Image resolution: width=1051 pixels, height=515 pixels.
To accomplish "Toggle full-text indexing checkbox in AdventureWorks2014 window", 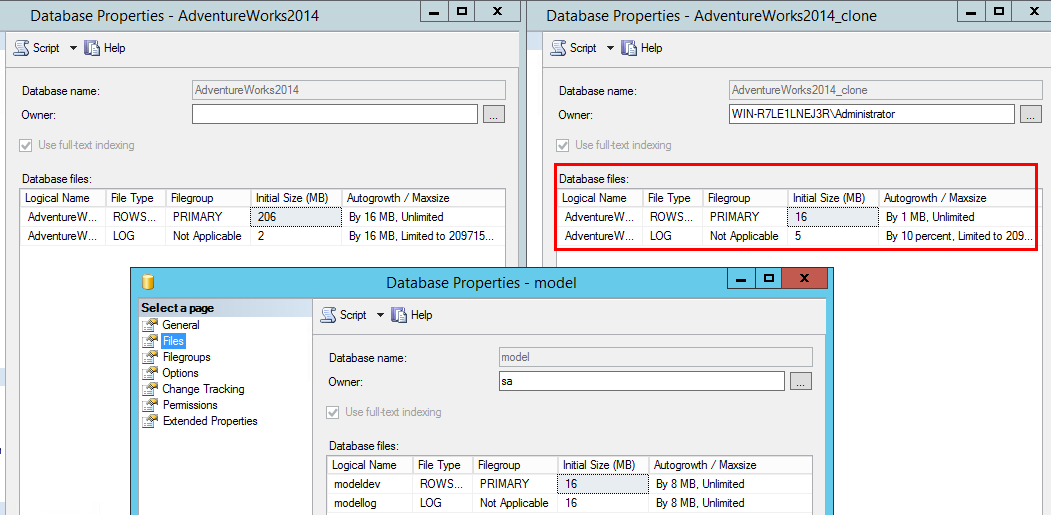I will click(x=27, y=145).
